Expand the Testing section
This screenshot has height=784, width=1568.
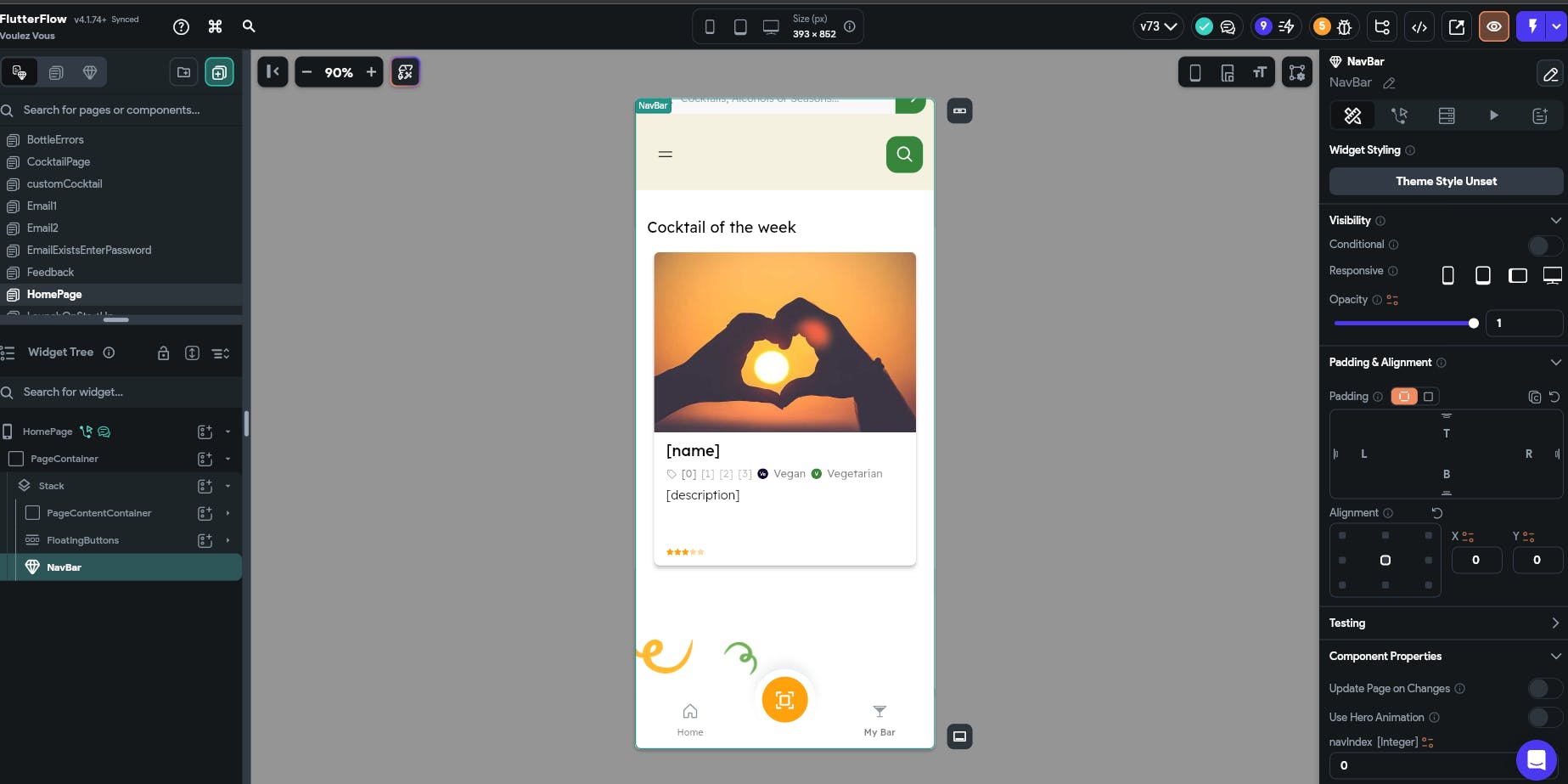point(1555,623)
